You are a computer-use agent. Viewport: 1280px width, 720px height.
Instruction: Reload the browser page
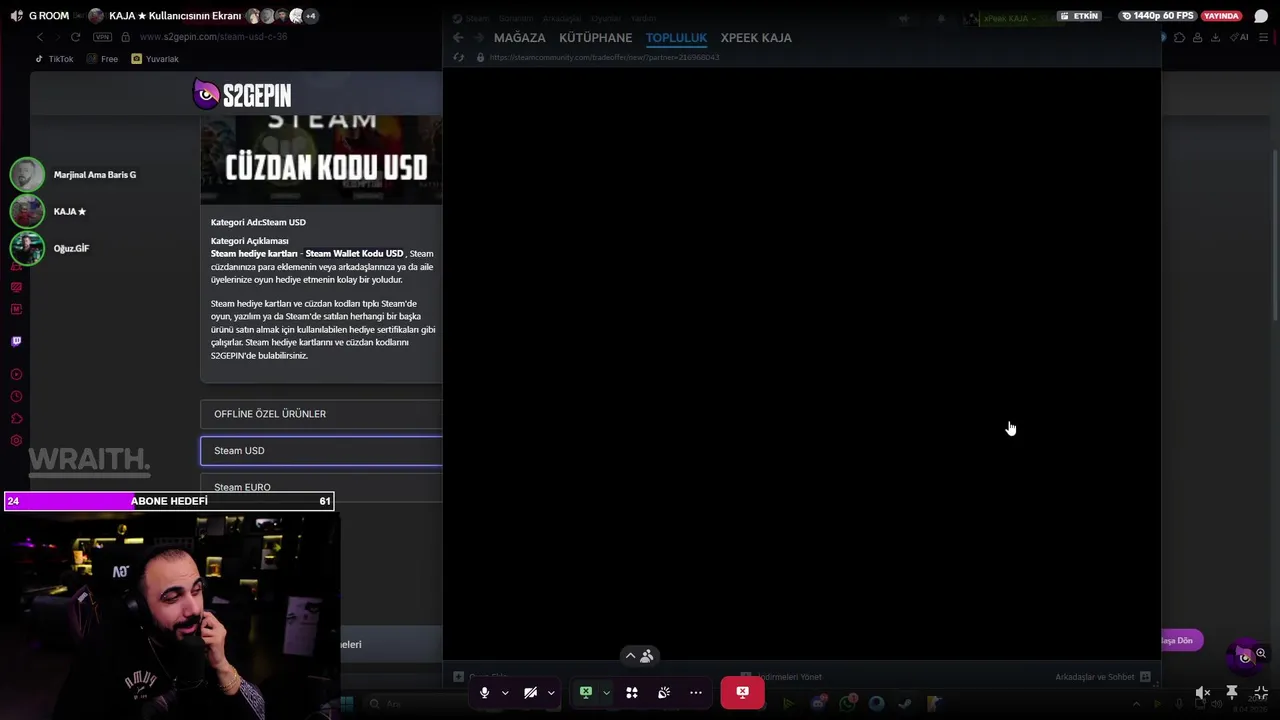point(75,37)
